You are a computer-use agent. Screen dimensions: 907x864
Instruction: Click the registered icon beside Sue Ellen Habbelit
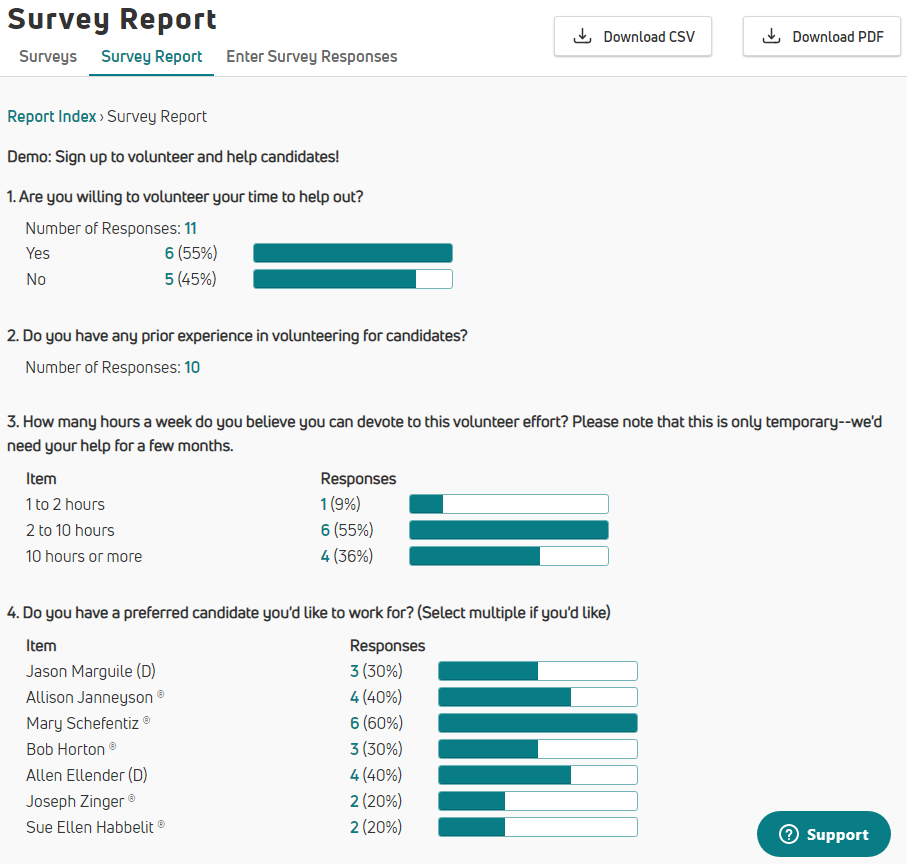pos(161,824)
